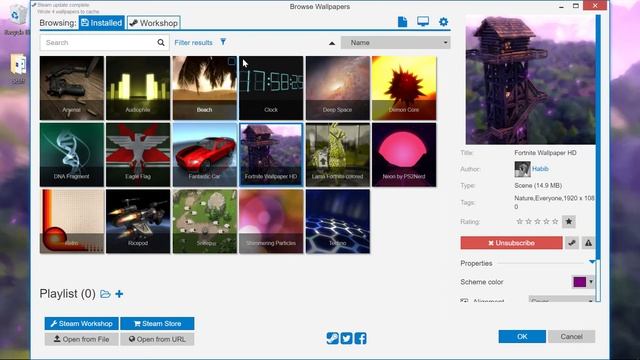Image resolution: width=640 pixels, height=360 pixels.
Task: Select the DNA Fragment wallpaper thumbnail
Action: [72, 155]
